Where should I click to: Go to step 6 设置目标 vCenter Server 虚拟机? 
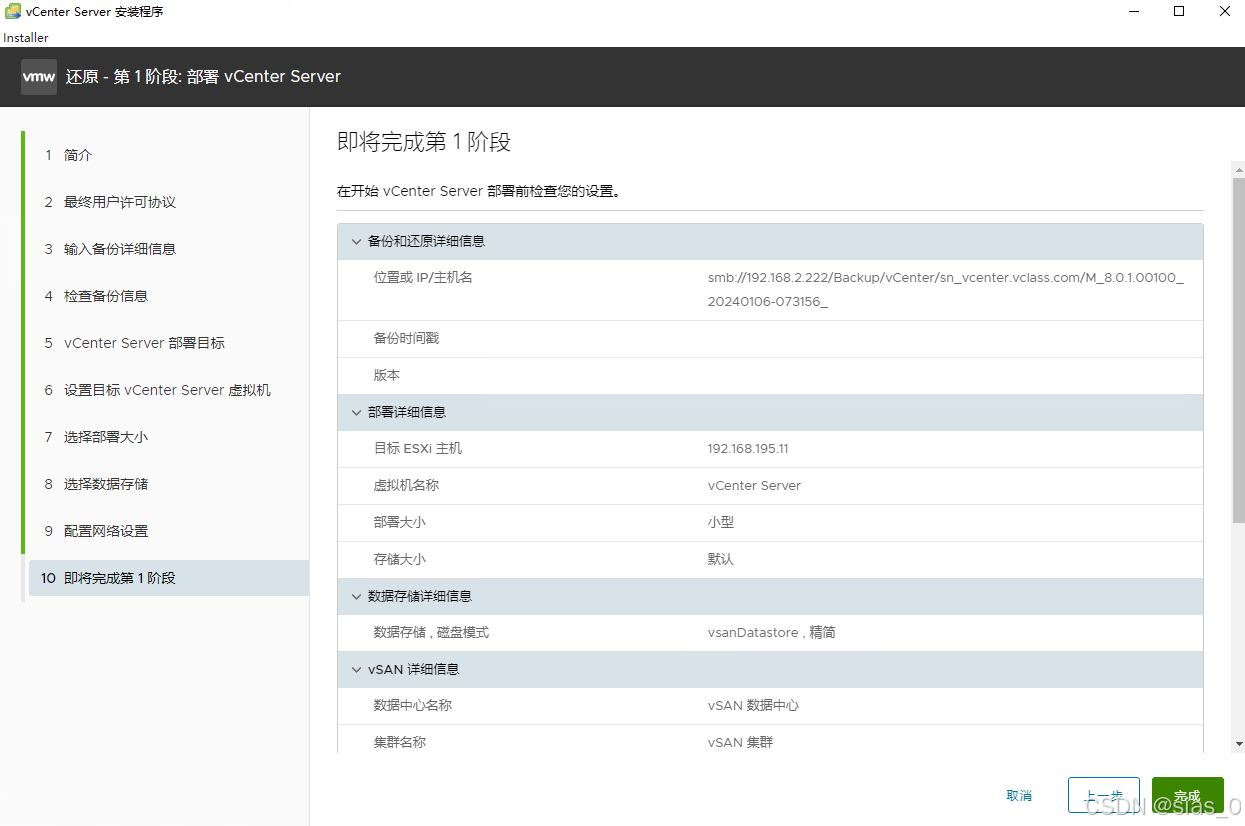pos(168,390)
